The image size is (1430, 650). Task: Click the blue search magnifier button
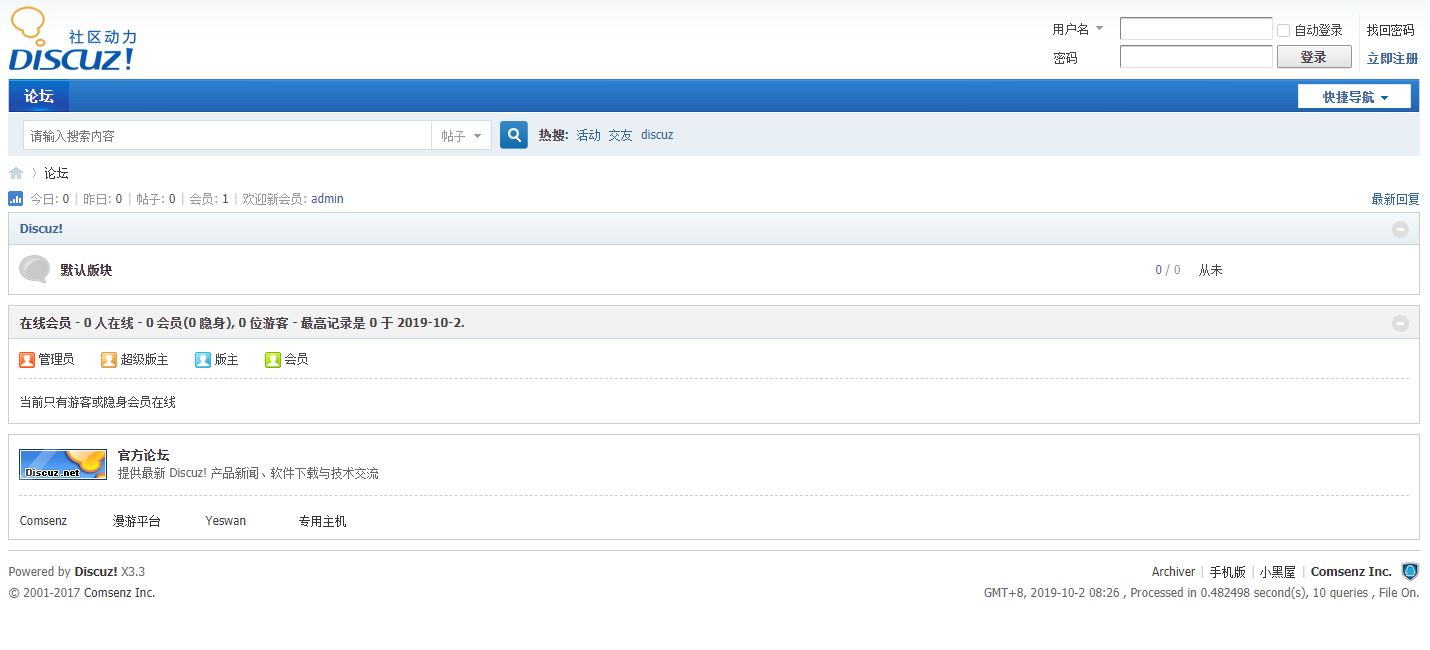pos(513,135)
